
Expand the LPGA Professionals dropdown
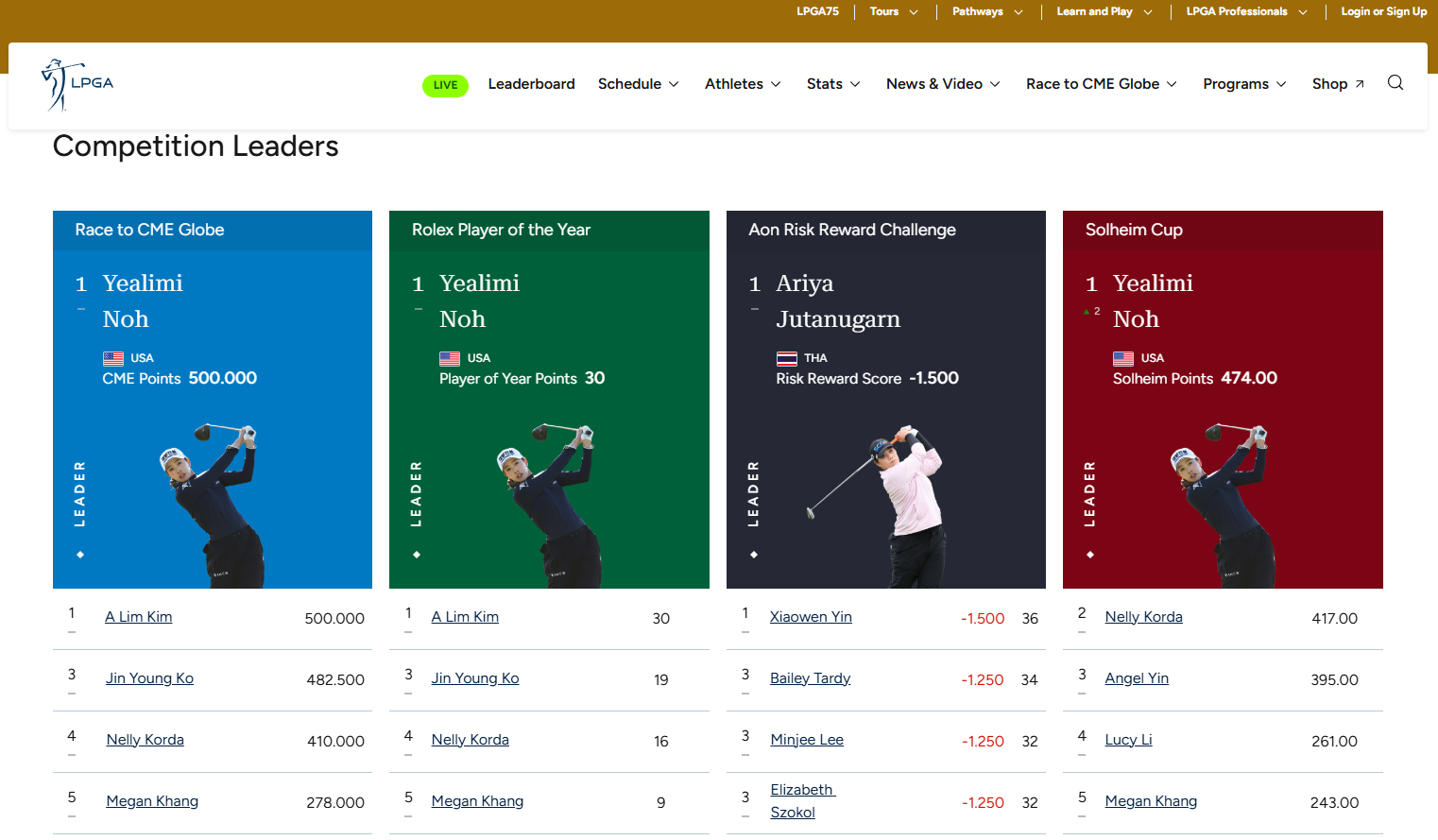click(x=1247, y=11)
